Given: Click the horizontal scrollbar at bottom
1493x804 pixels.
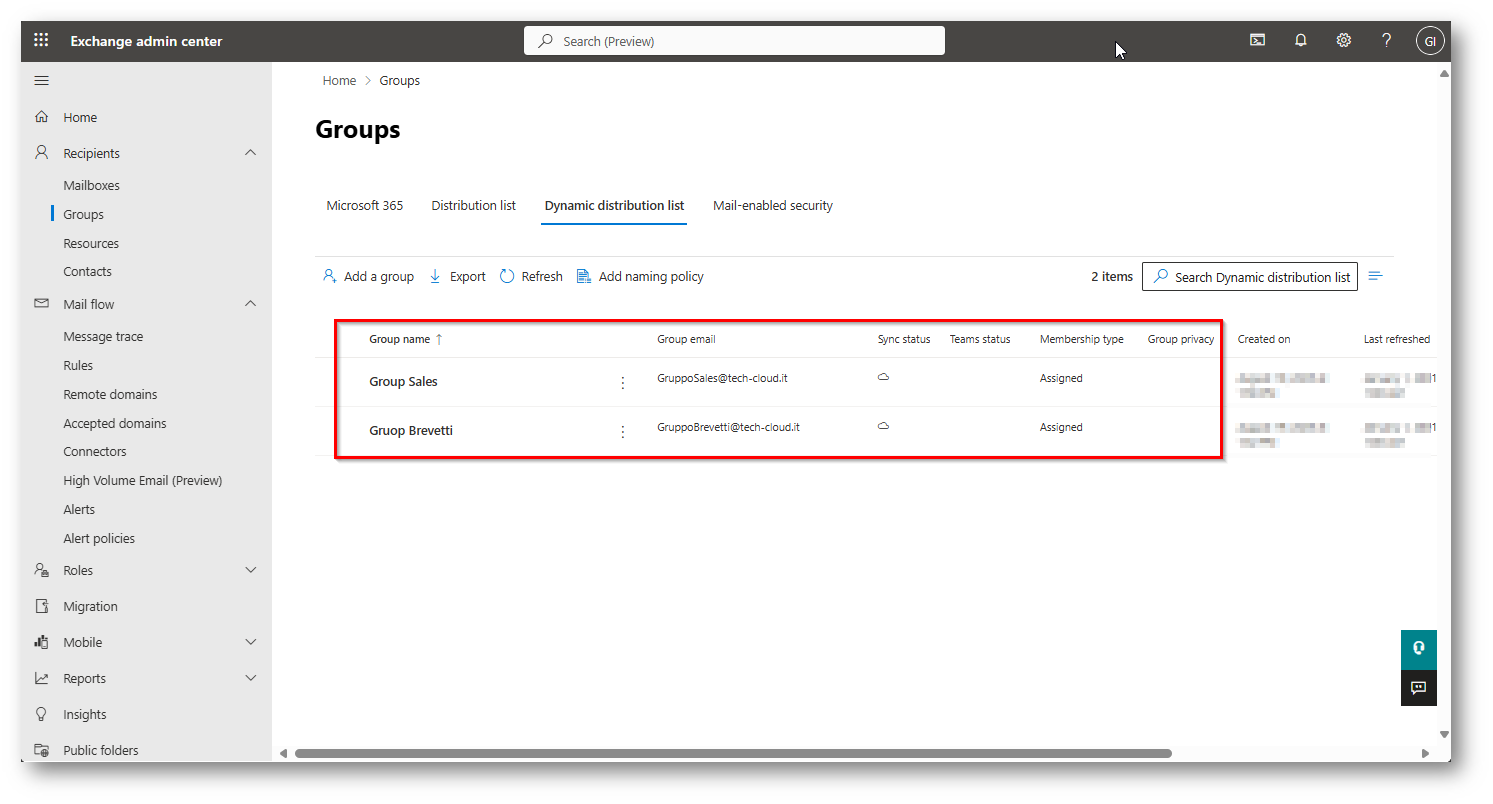Looking at the screenshot, I should click(x=732, y=753).
